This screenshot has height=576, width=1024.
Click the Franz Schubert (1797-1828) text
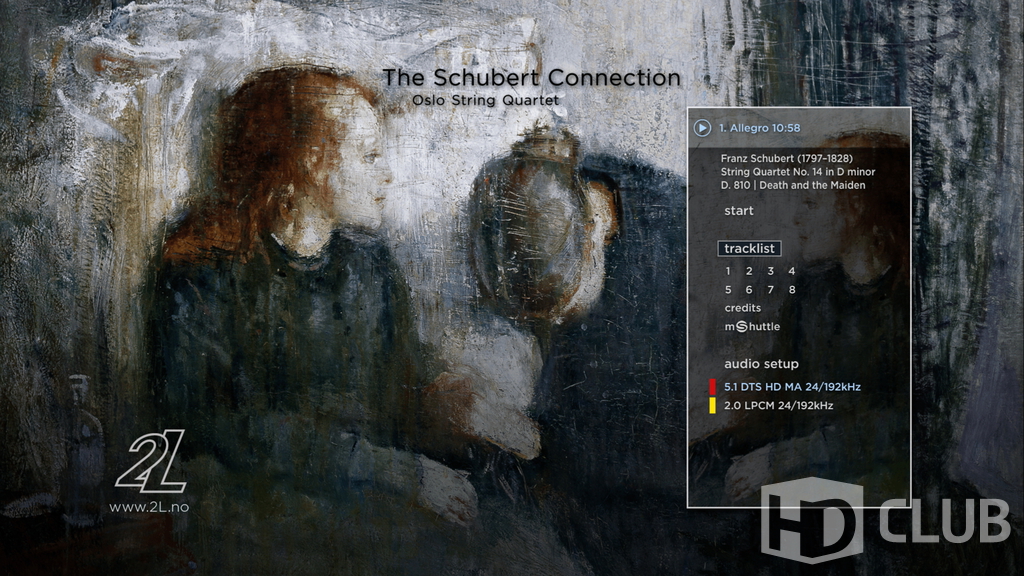[x=786, y=158]
